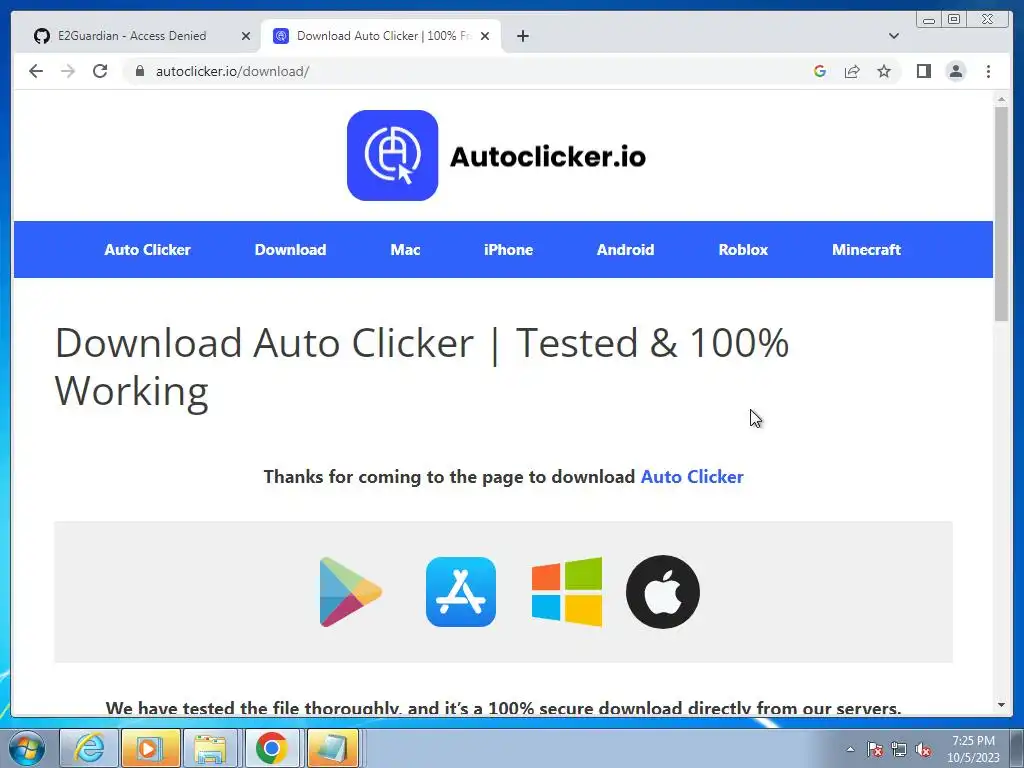
Task: Open Windows Media Player from taskbar
Action: tap(150, 748)
